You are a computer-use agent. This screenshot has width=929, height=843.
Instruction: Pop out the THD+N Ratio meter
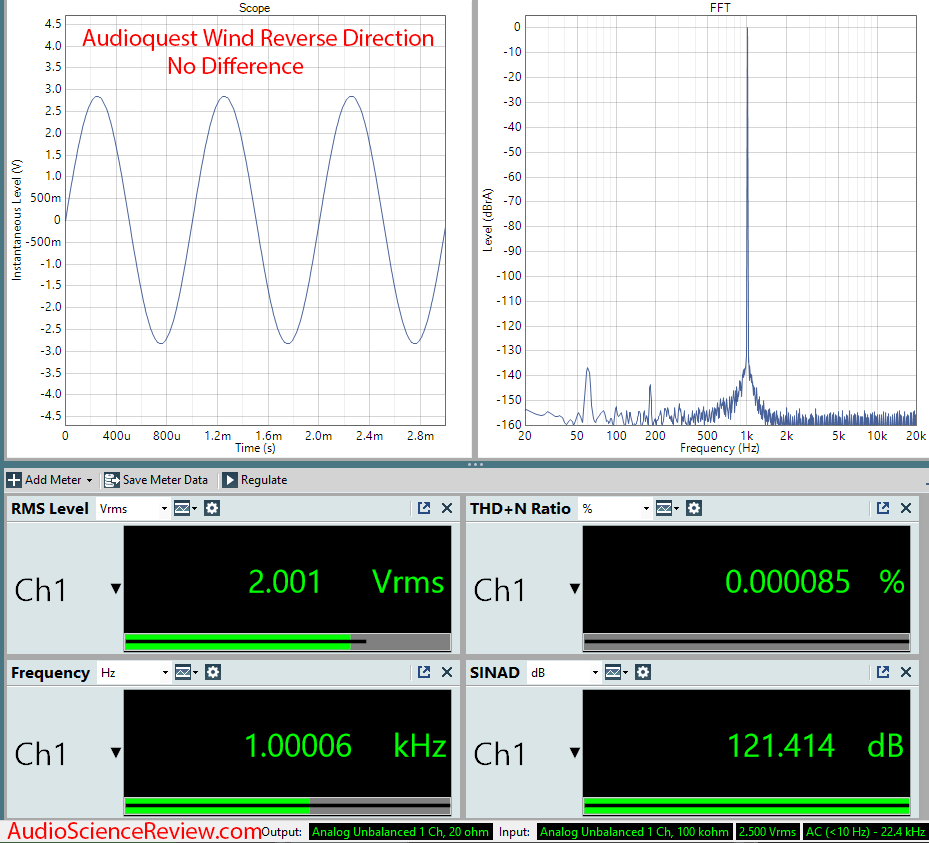coord(883,508)
